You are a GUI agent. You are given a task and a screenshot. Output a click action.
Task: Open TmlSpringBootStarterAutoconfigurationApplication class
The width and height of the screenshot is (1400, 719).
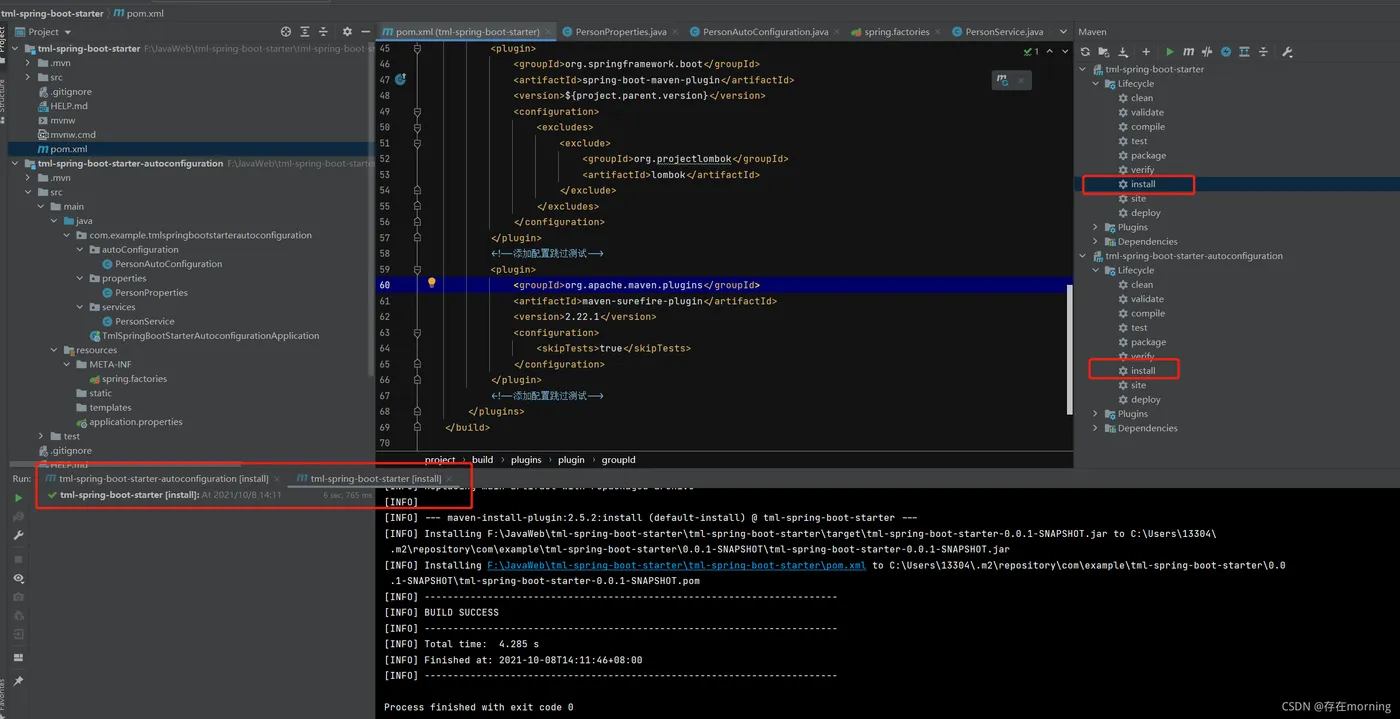coord(211,336)
